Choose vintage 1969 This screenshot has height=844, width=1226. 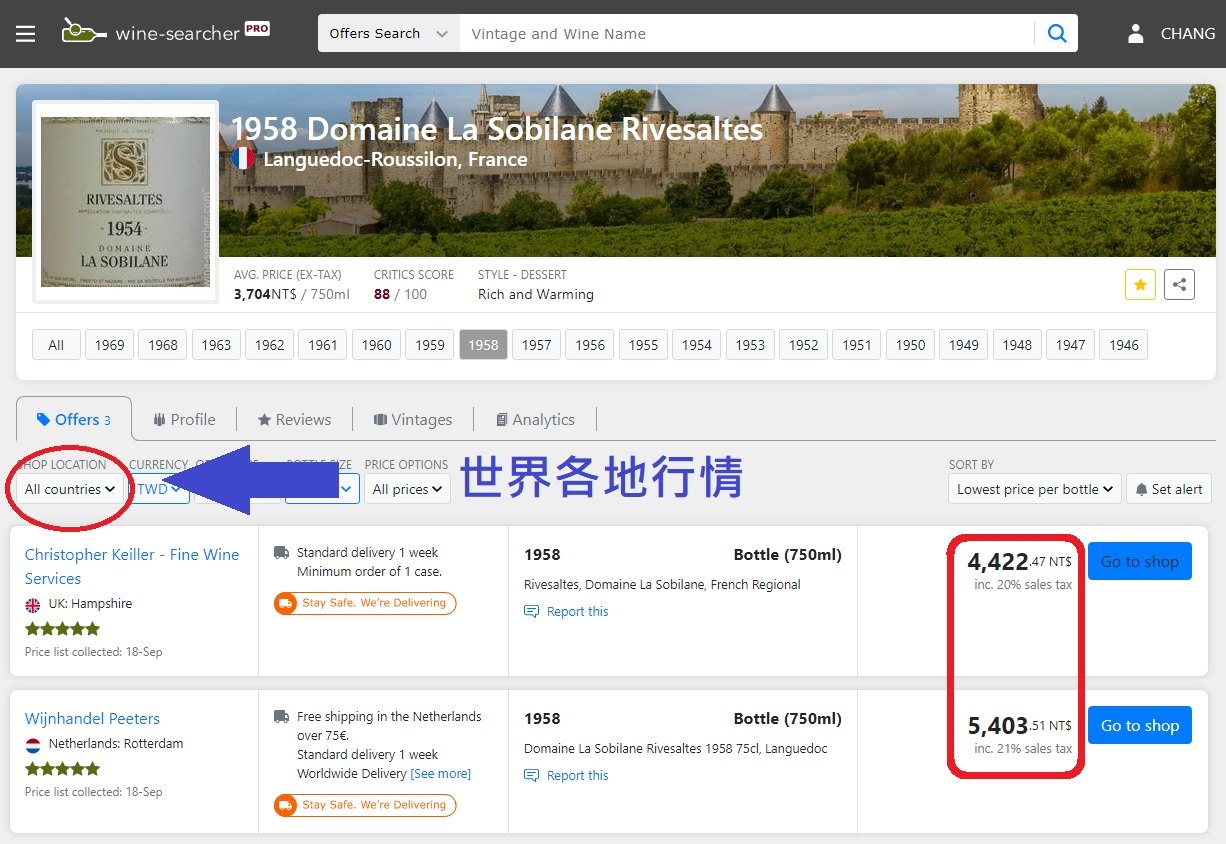(x=109, y=345)
